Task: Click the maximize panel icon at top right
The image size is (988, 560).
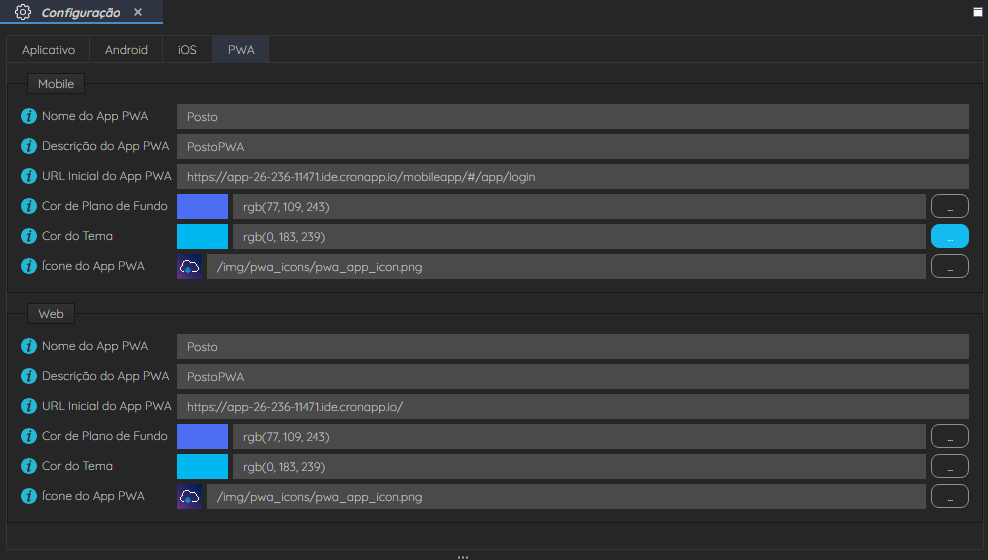Action: pyautogui.click(x=978, y=12)
